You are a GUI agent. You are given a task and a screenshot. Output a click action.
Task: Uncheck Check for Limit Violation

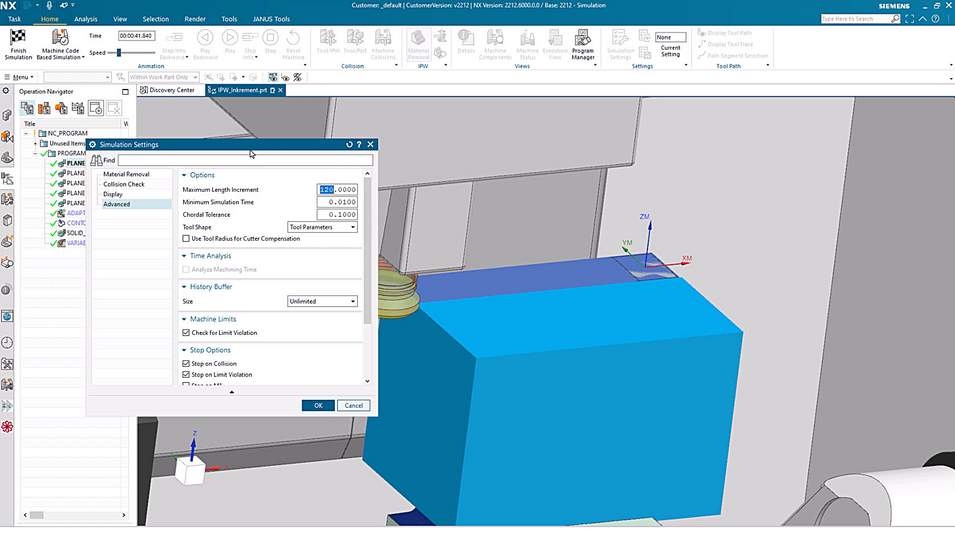coord(186,333)
